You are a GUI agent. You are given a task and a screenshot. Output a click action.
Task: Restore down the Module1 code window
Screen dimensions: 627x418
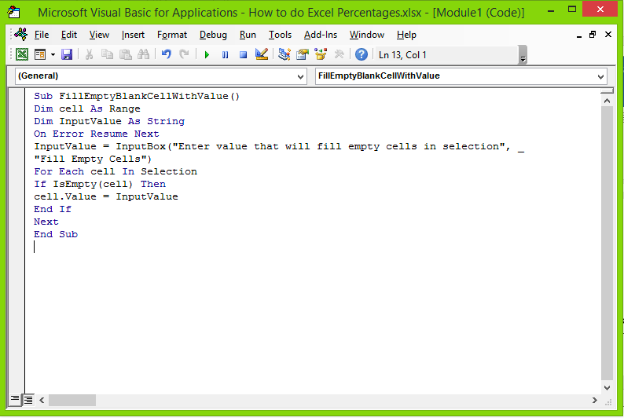[593, 35]
